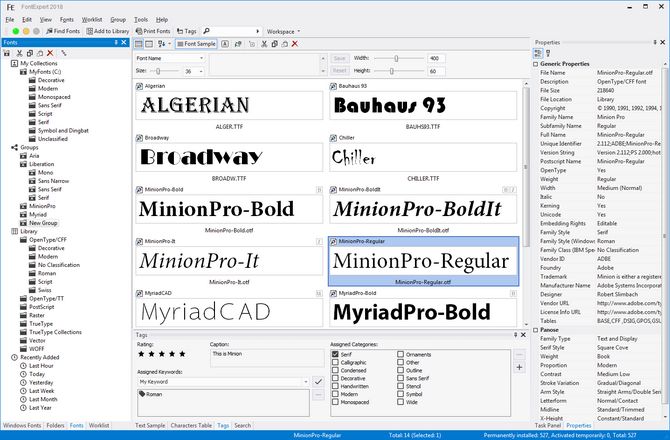The image size is (670, 440).
Task: Select Last Week under Recently Added
Action: point(41,391)
